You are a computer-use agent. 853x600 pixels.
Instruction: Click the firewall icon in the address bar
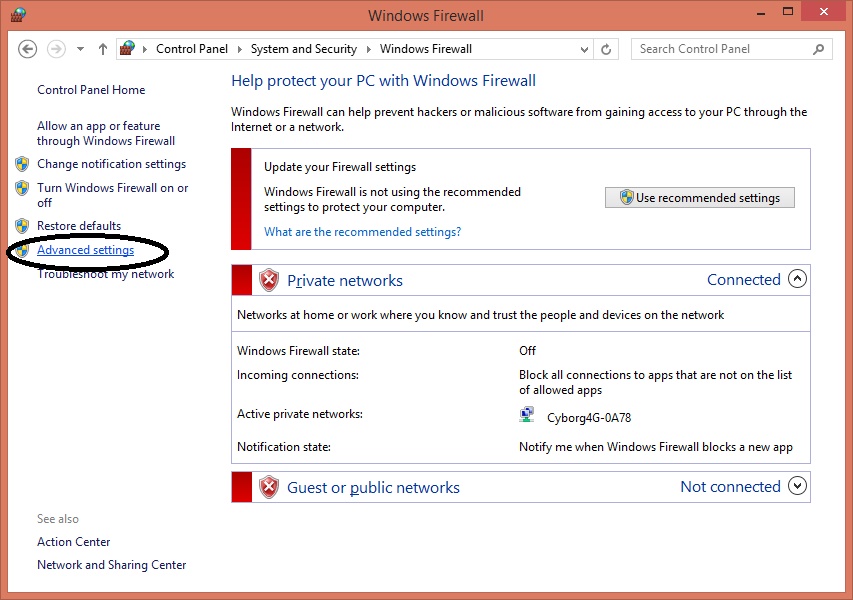coord(127,48)
